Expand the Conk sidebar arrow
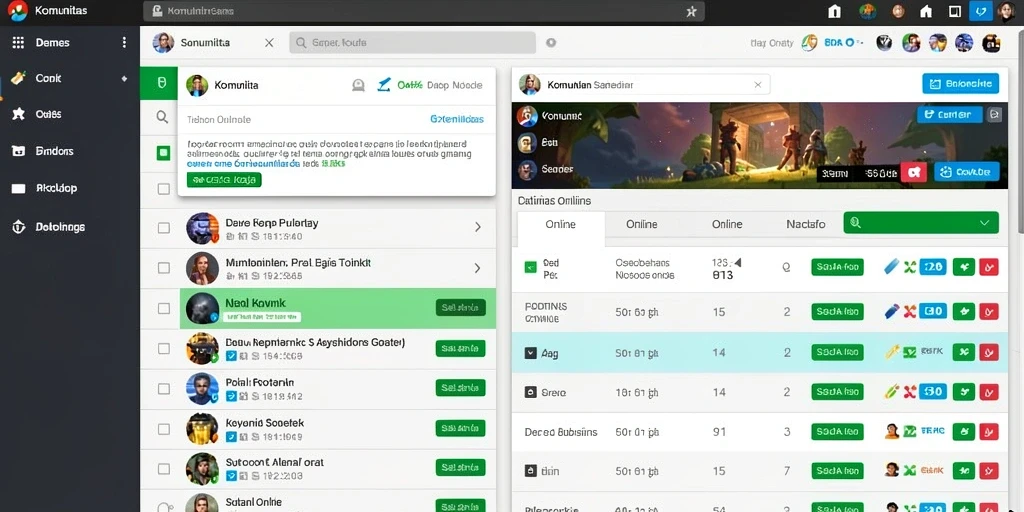The height and width of the screenshot is (512, 1024). tap(124, 78)
